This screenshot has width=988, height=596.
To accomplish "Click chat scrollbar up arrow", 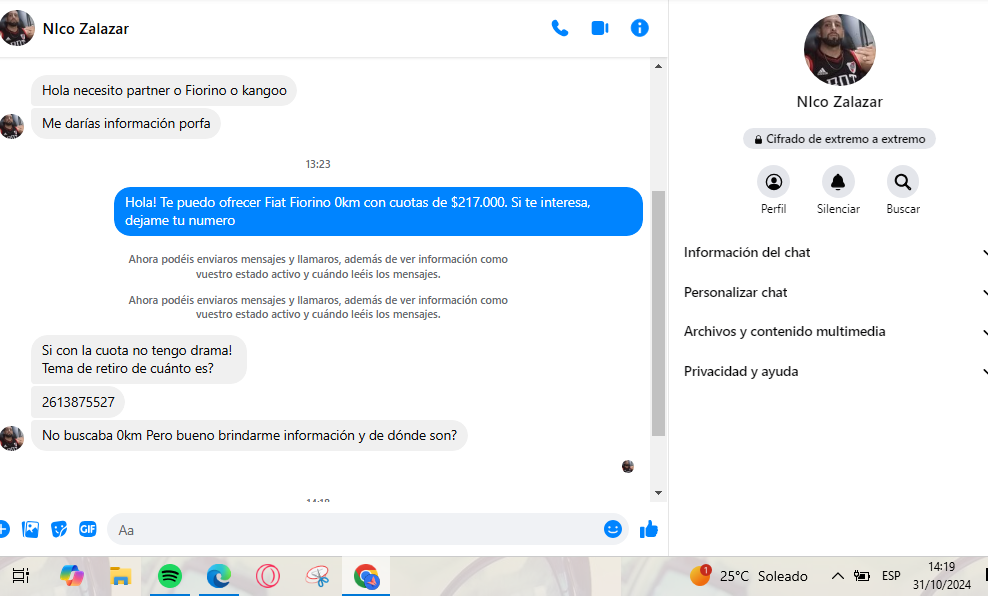I will [658, 66].
